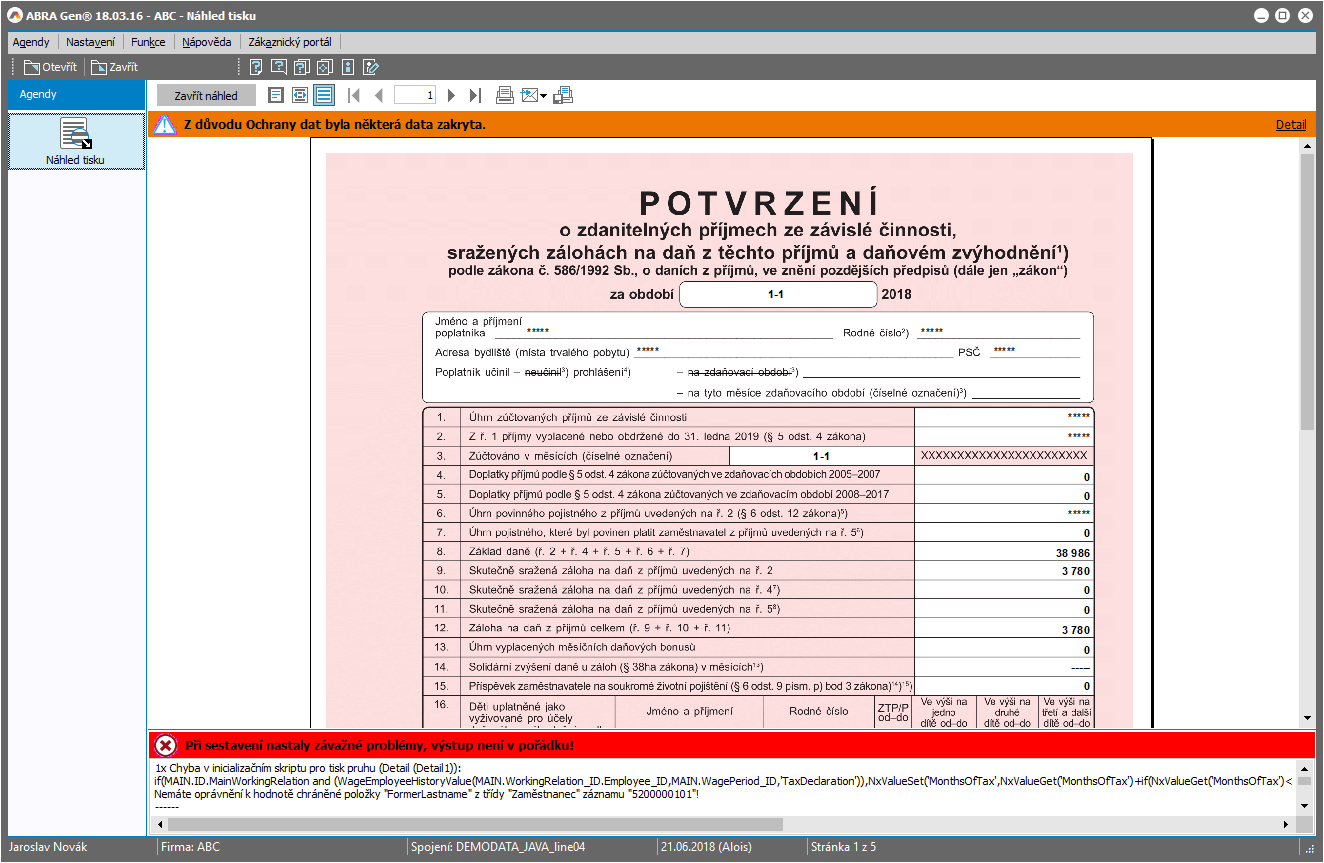The height and width of the screenshot is (863, 1324).
Task: Click the info icon in top toolbar
Action: [x=348, y=68]
